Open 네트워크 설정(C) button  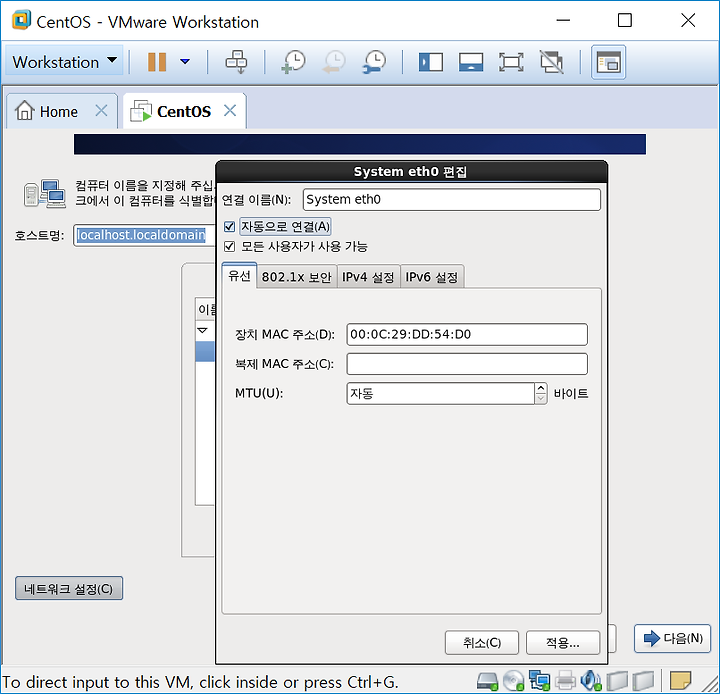tap(69, 588)
